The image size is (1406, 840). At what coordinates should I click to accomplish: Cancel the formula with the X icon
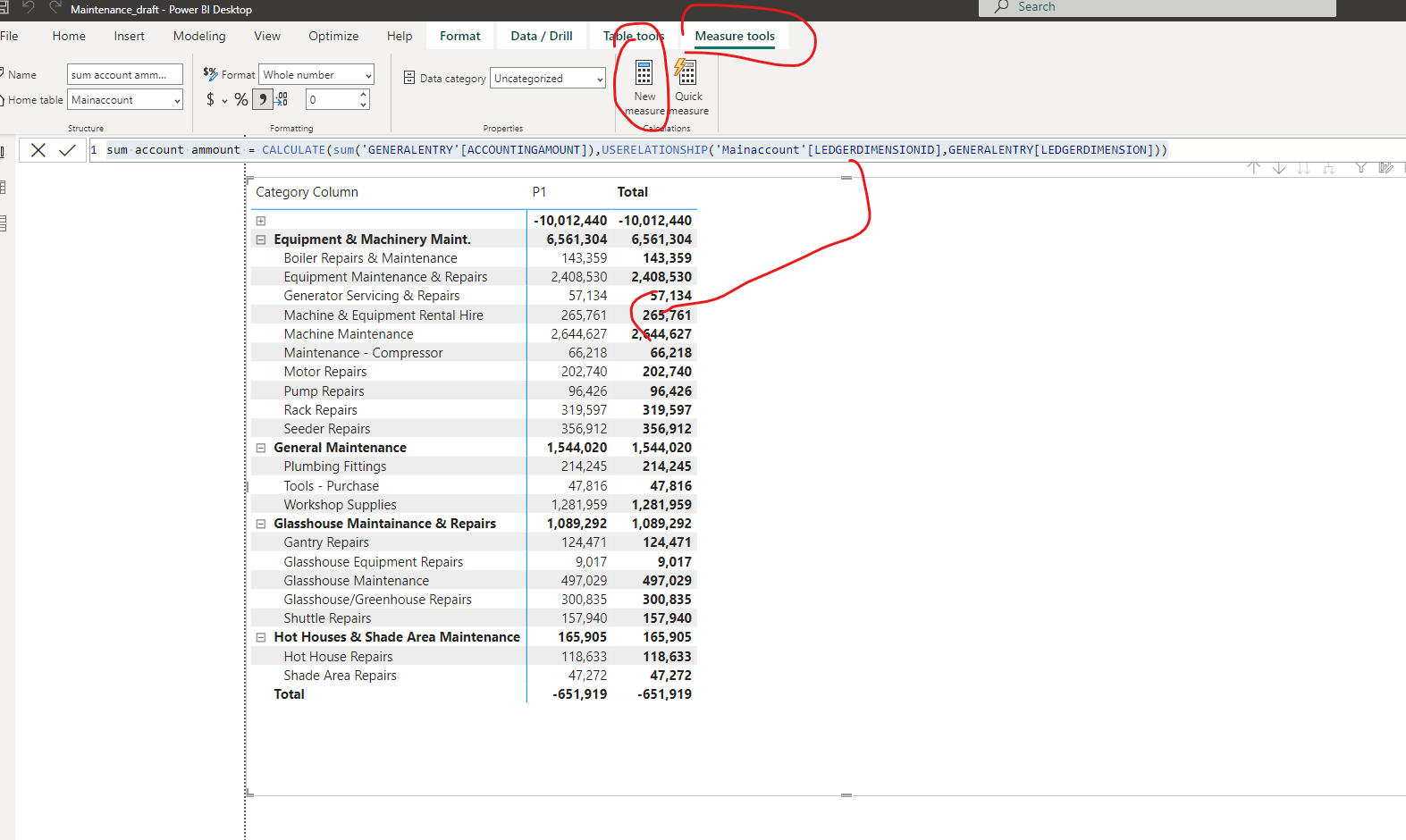38,150
